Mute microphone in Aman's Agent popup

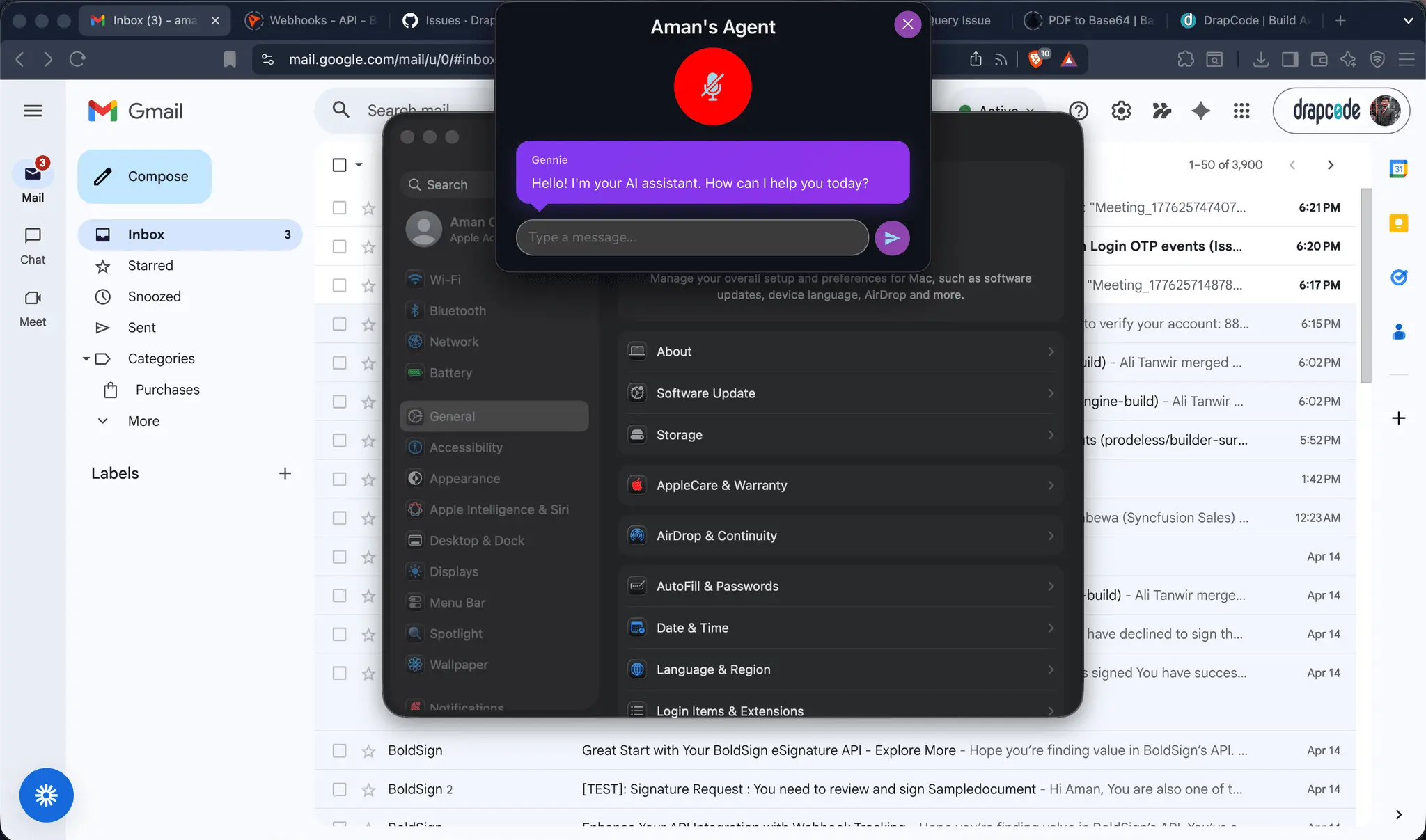click(x=712, y=86)
